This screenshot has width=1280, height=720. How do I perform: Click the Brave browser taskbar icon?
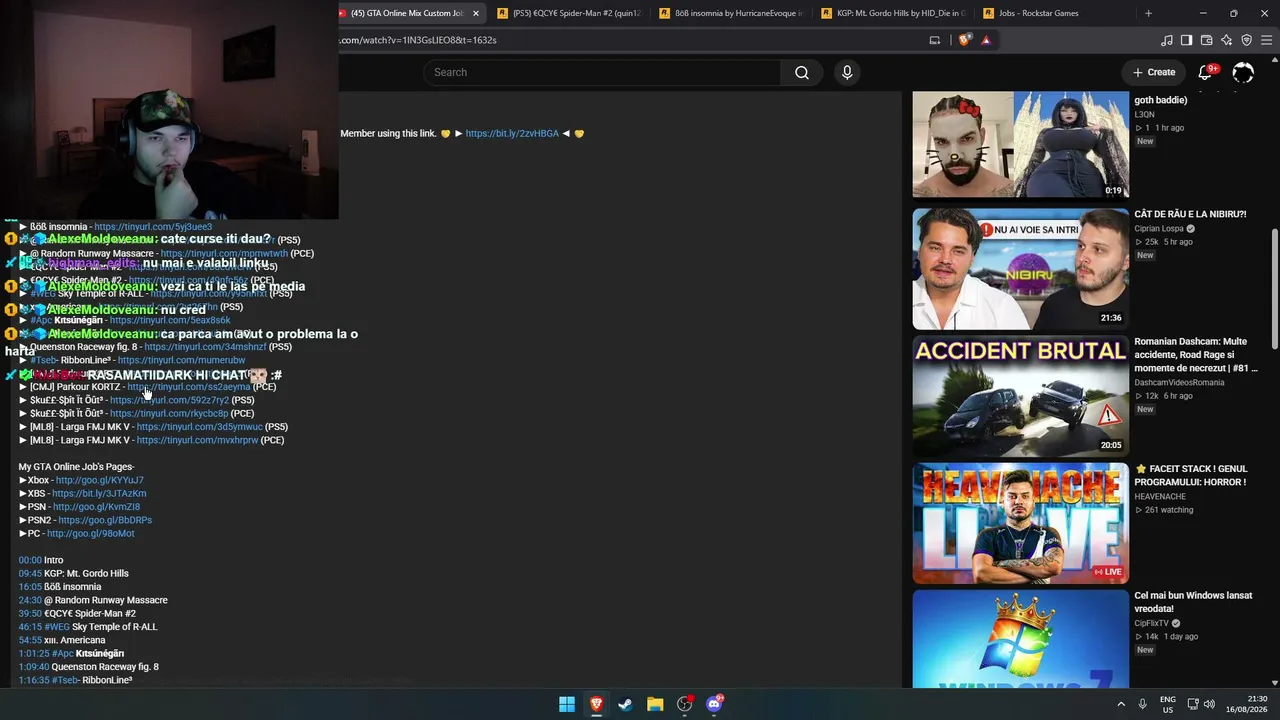pos(596,704)
